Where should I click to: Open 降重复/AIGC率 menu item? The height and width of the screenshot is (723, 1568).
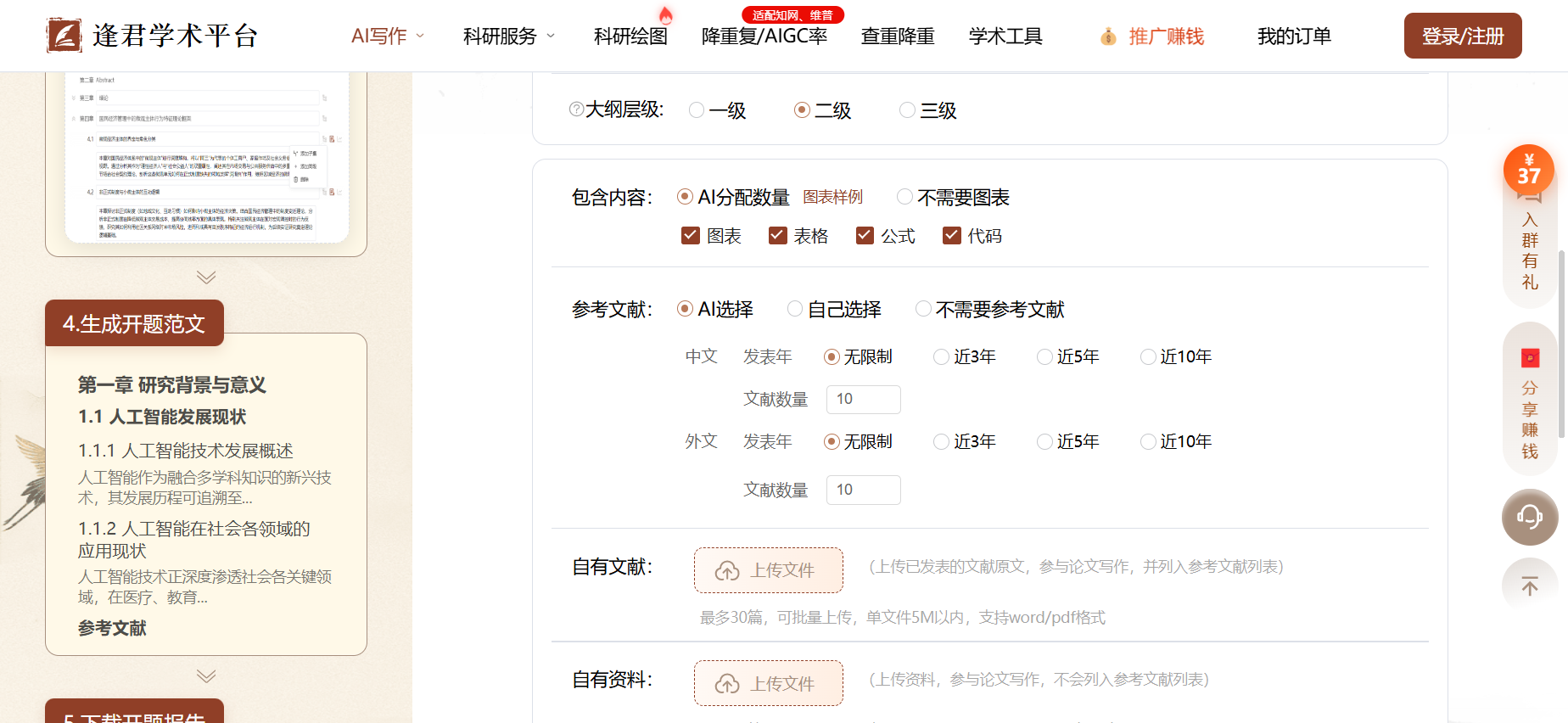click(x=764, y=36)
